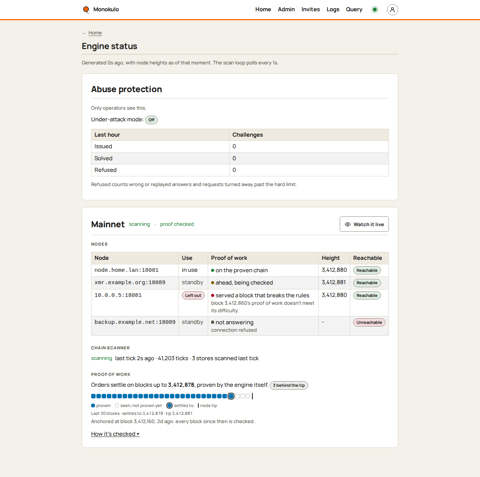Screen dimensions: 480x477
Task: Click the large 'settled to' marker on block strip
Action: click(x=231, y=396)
